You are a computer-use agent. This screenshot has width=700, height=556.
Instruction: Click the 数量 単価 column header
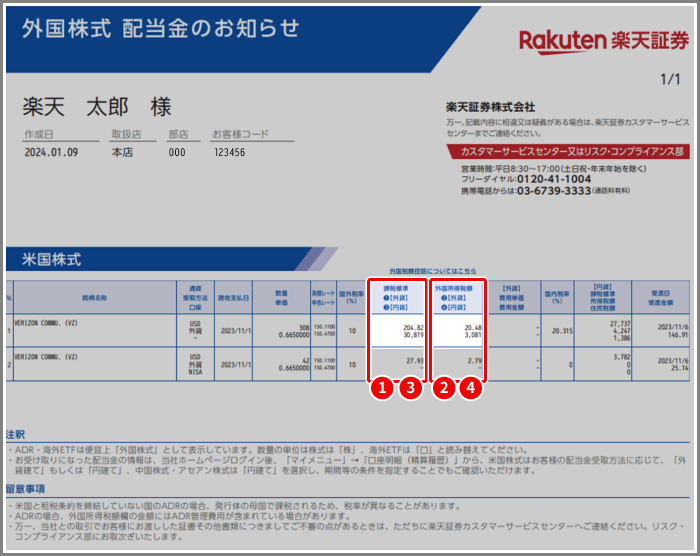(x=281, y=298)
